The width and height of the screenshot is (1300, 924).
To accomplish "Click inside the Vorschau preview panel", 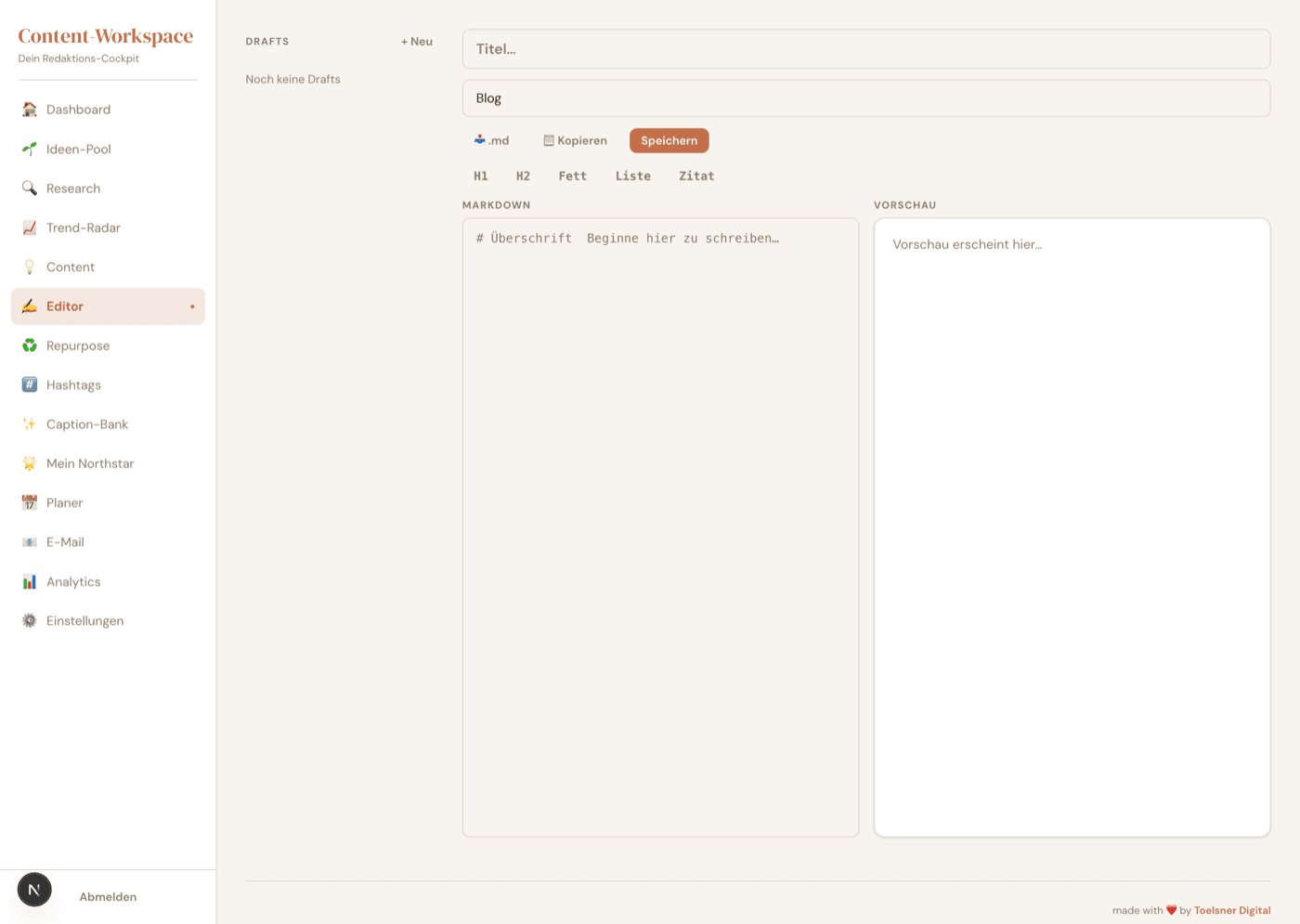I will coord(1072,527).
